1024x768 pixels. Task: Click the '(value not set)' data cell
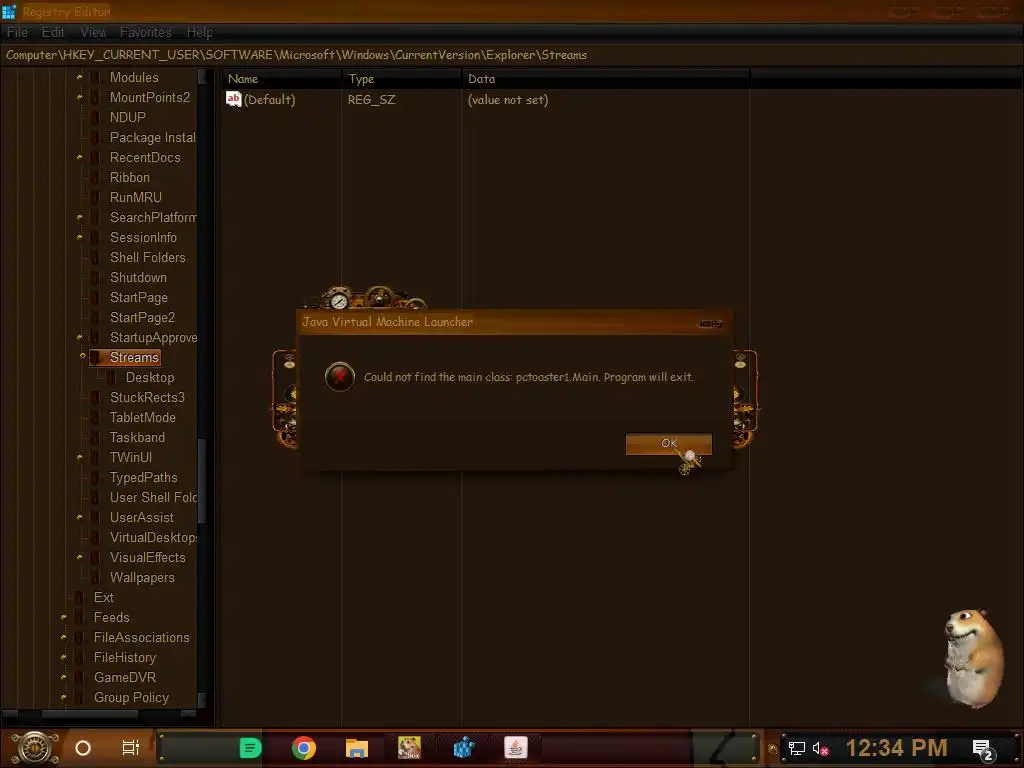click(x=507, y=100)
